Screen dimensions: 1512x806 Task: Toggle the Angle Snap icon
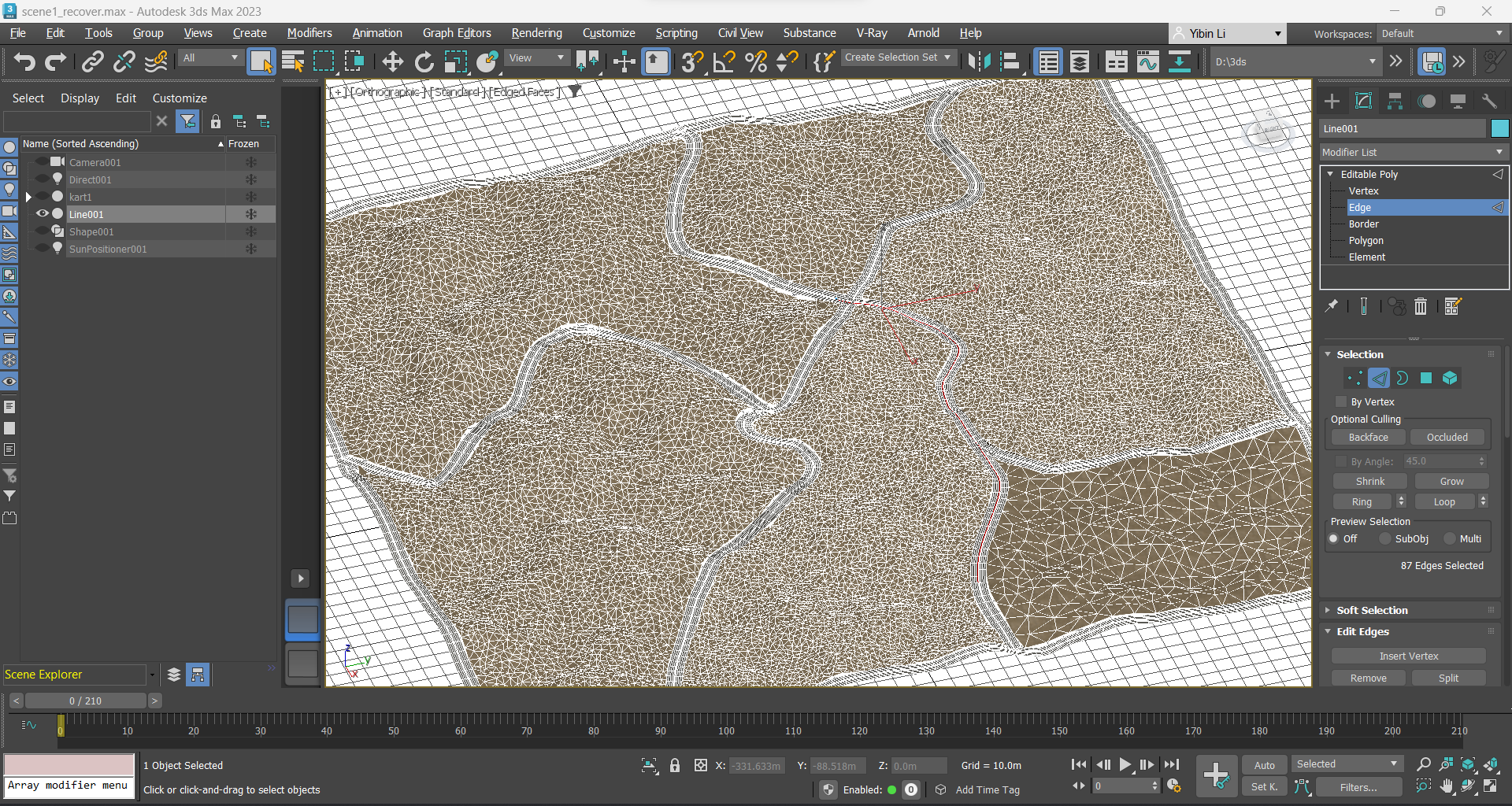[724, 61]
